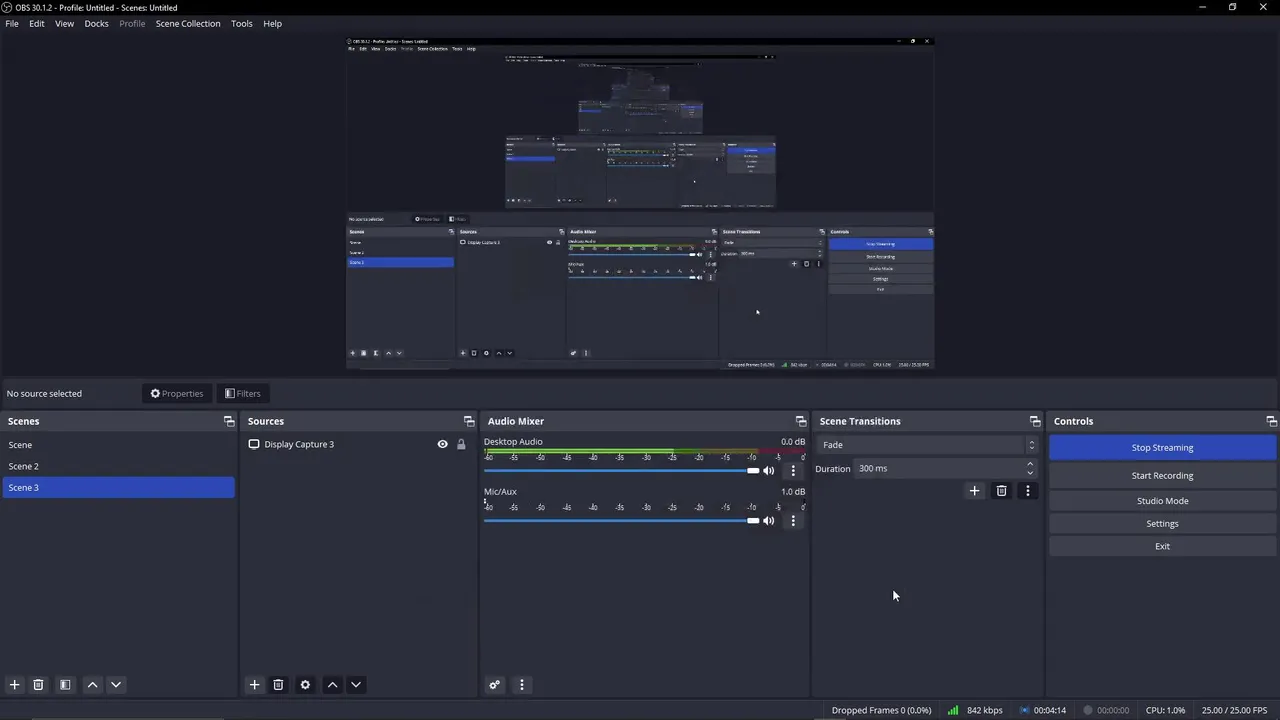Open the Tools menu

coord(242,23)
